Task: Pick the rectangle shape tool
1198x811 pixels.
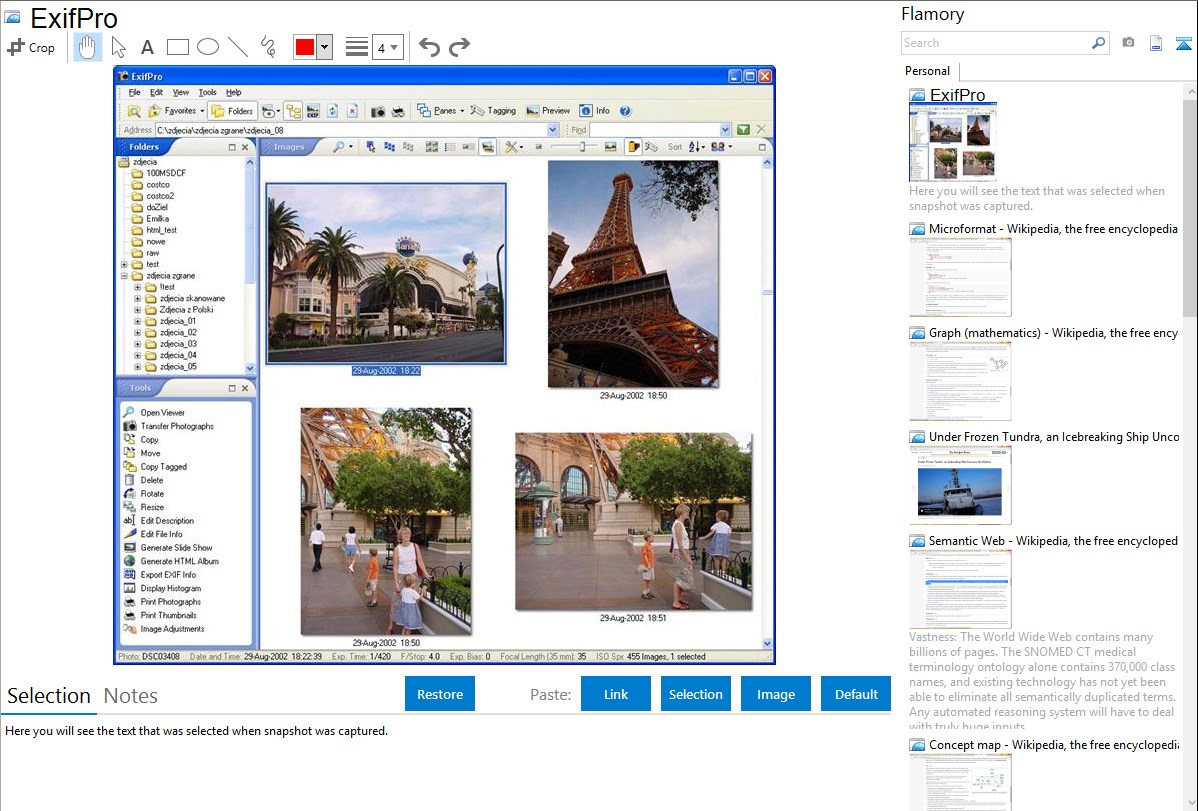Action: coord(177,47)
